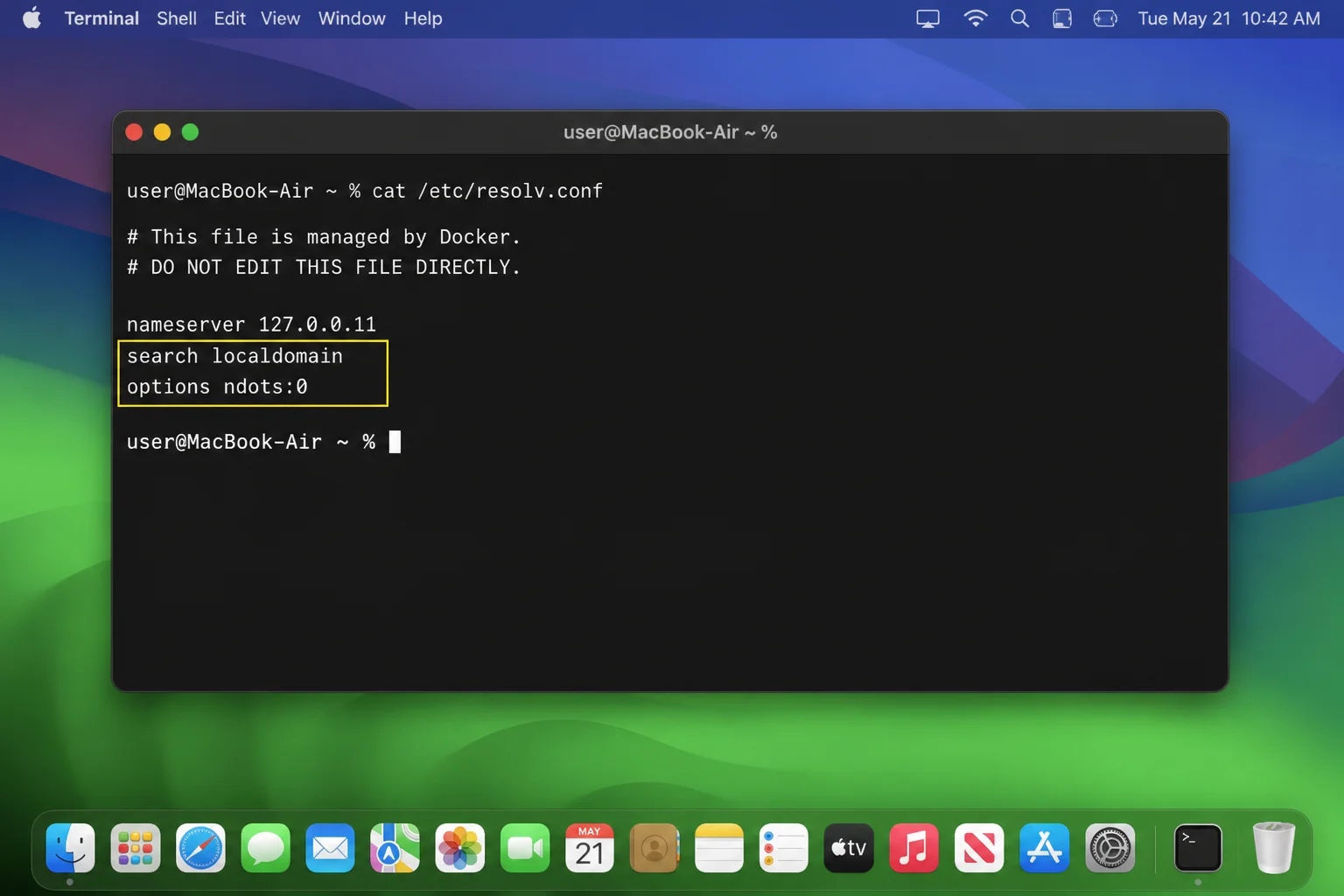Open Photos from the Dock

(x=459, y=848)
